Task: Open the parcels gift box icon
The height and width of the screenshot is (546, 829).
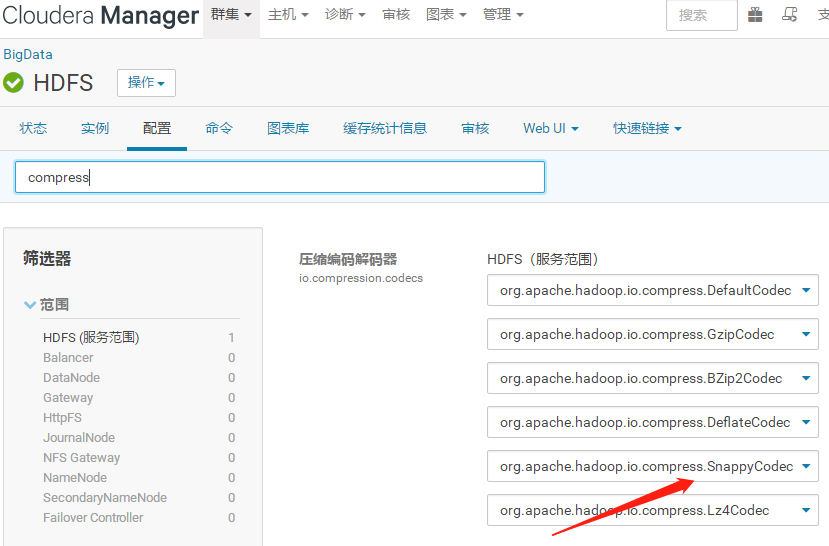Action: click(x=755, y=15)
